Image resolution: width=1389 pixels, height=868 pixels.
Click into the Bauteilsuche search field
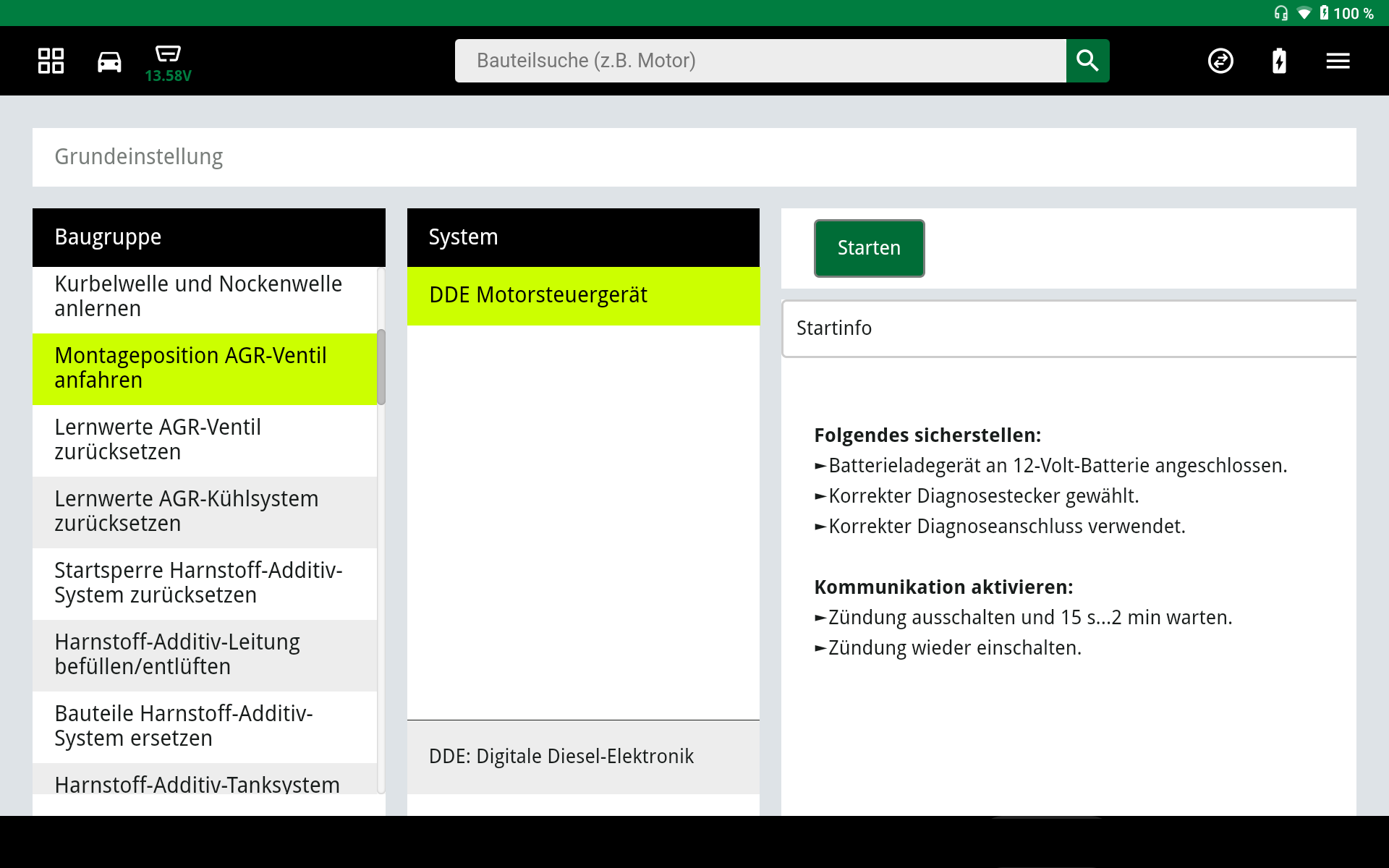[760, 61]
